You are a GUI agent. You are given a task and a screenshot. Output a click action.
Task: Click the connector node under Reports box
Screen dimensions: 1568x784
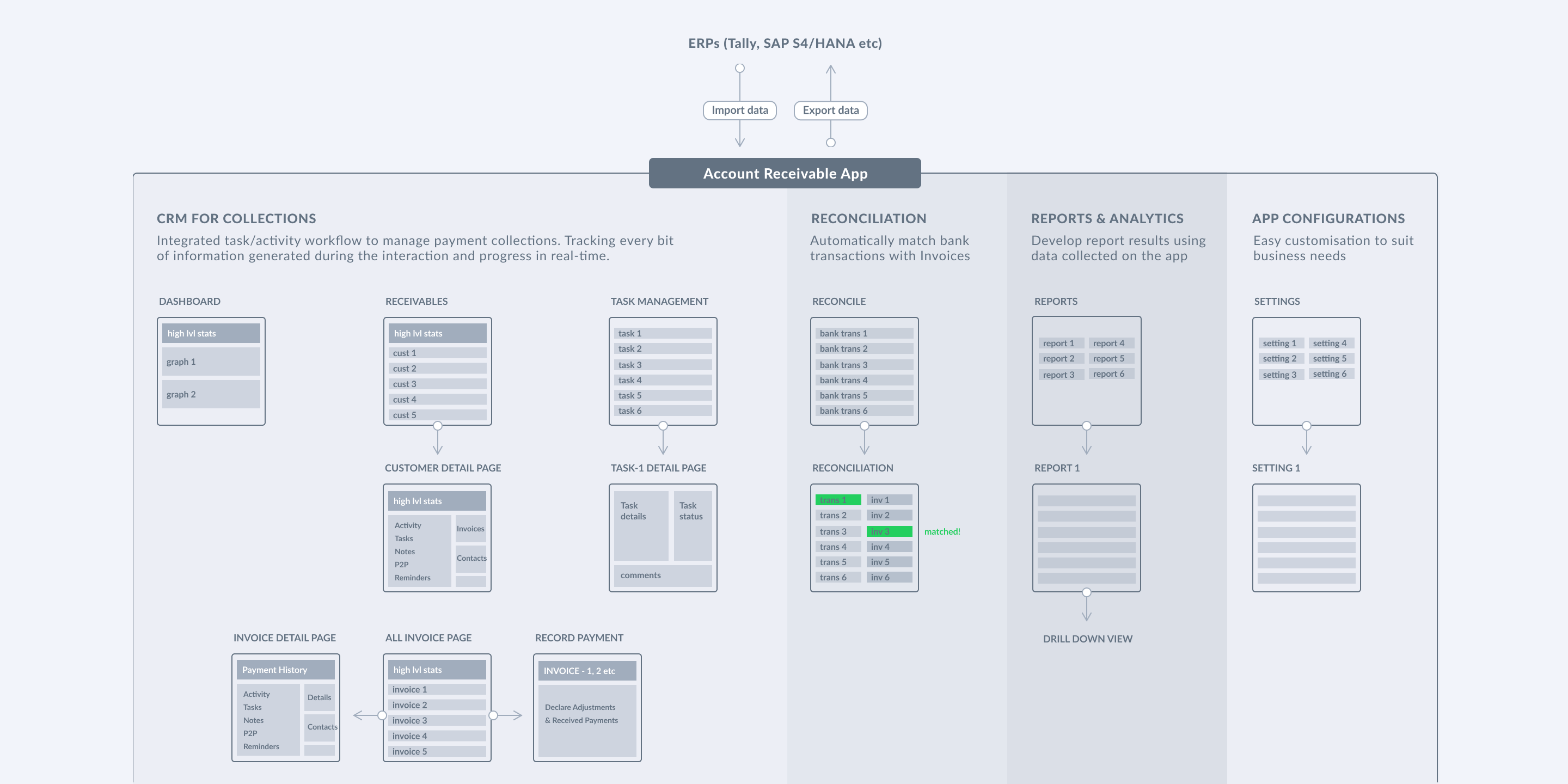coord(1087,426)
